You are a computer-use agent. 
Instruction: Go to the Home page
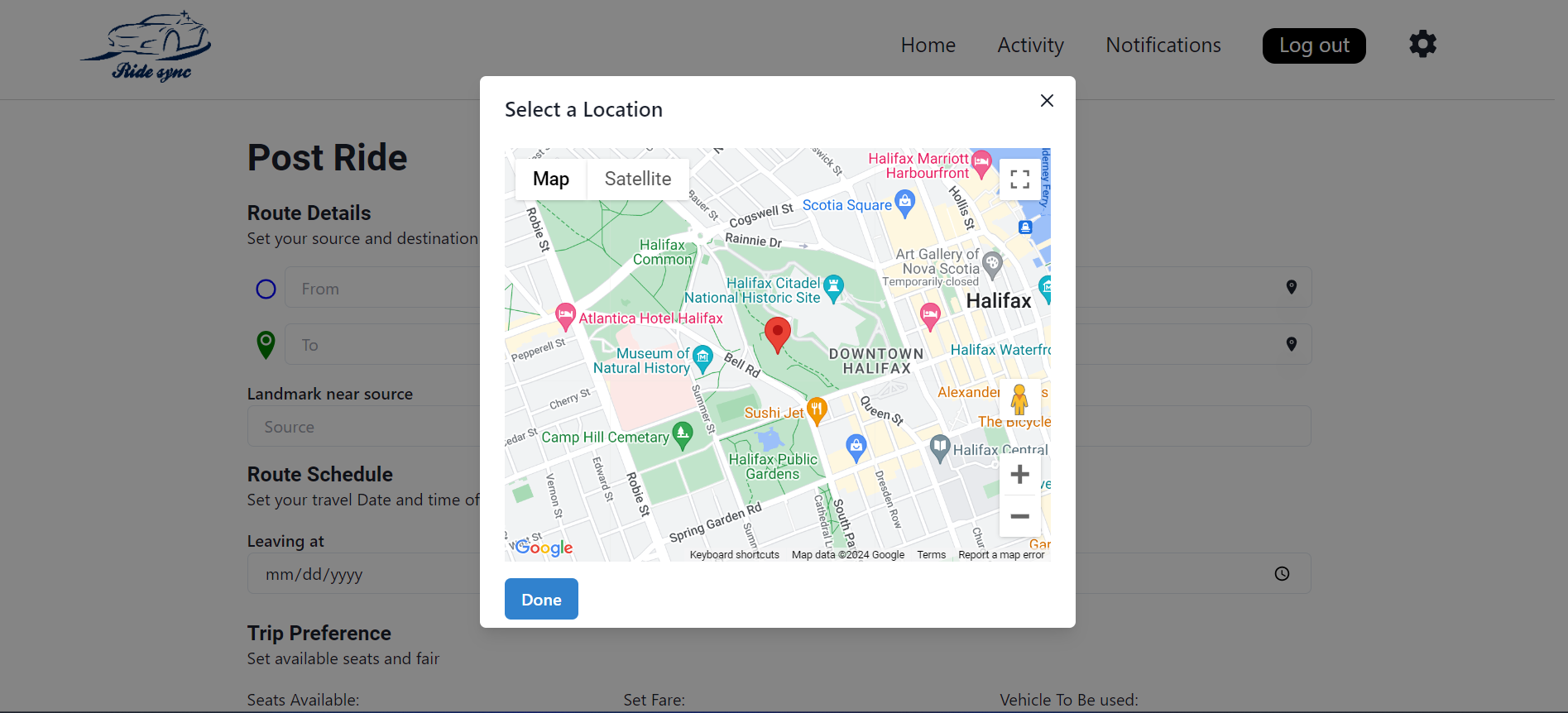point(928,45)
